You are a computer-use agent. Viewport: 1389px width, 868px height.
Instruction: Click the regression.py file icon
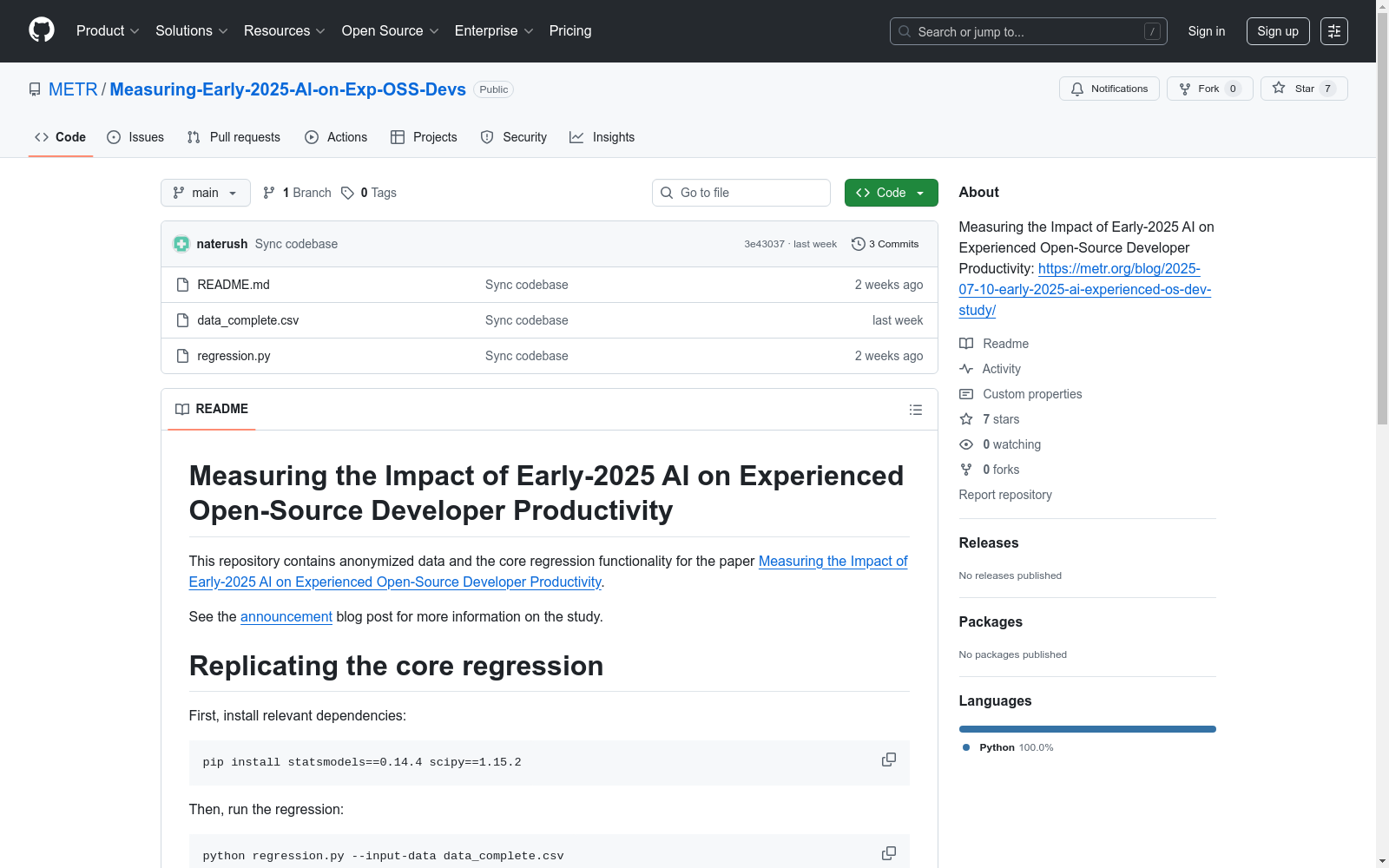(x=182, y=356)
